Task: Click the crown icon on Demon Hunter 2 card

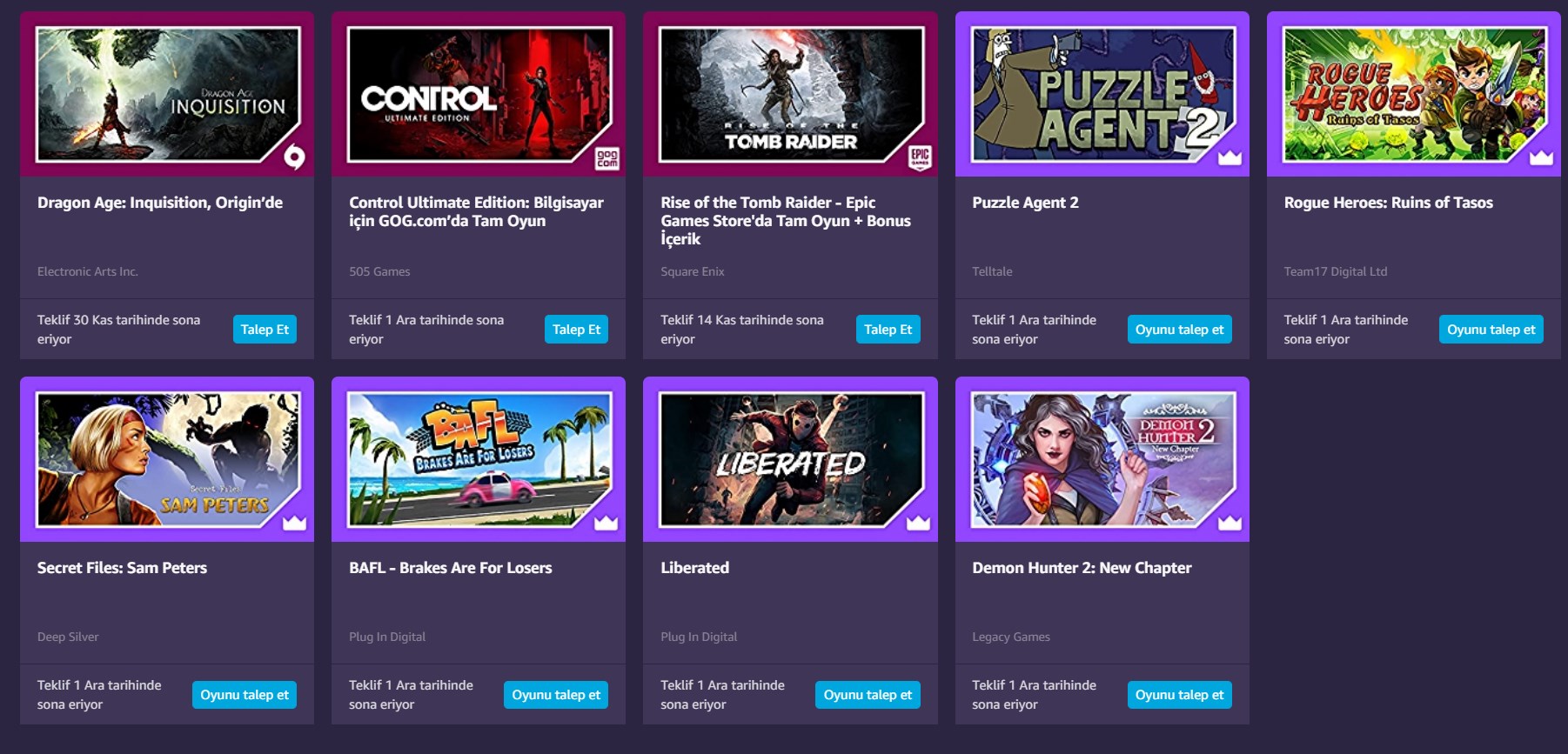Action: pyautogui.click(x=1230, y=523)
